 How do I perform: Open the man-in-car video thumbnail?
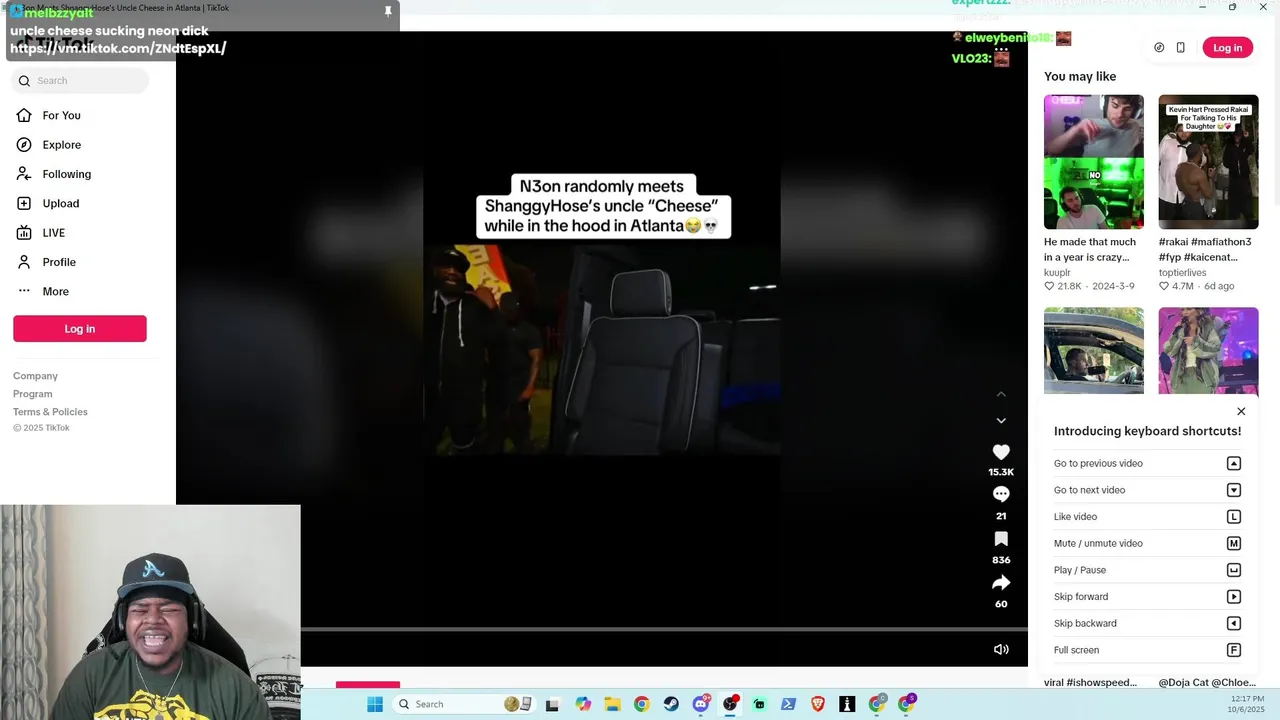[1094, 351]
